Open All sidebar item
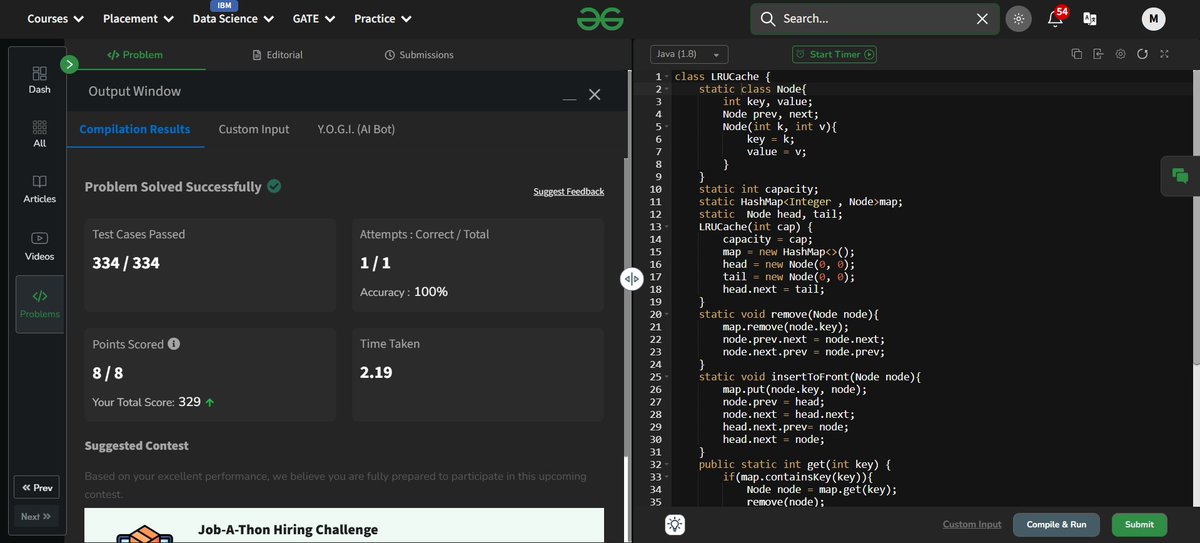The height and width of the screenshot is (543, 1200). (39, 134)
